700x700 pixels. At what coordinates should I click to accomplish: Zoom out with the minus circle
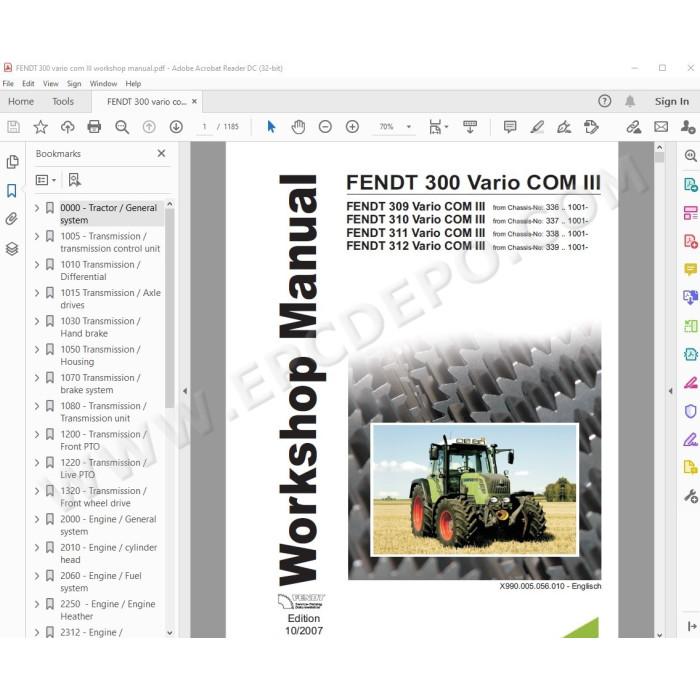point(325,127)
